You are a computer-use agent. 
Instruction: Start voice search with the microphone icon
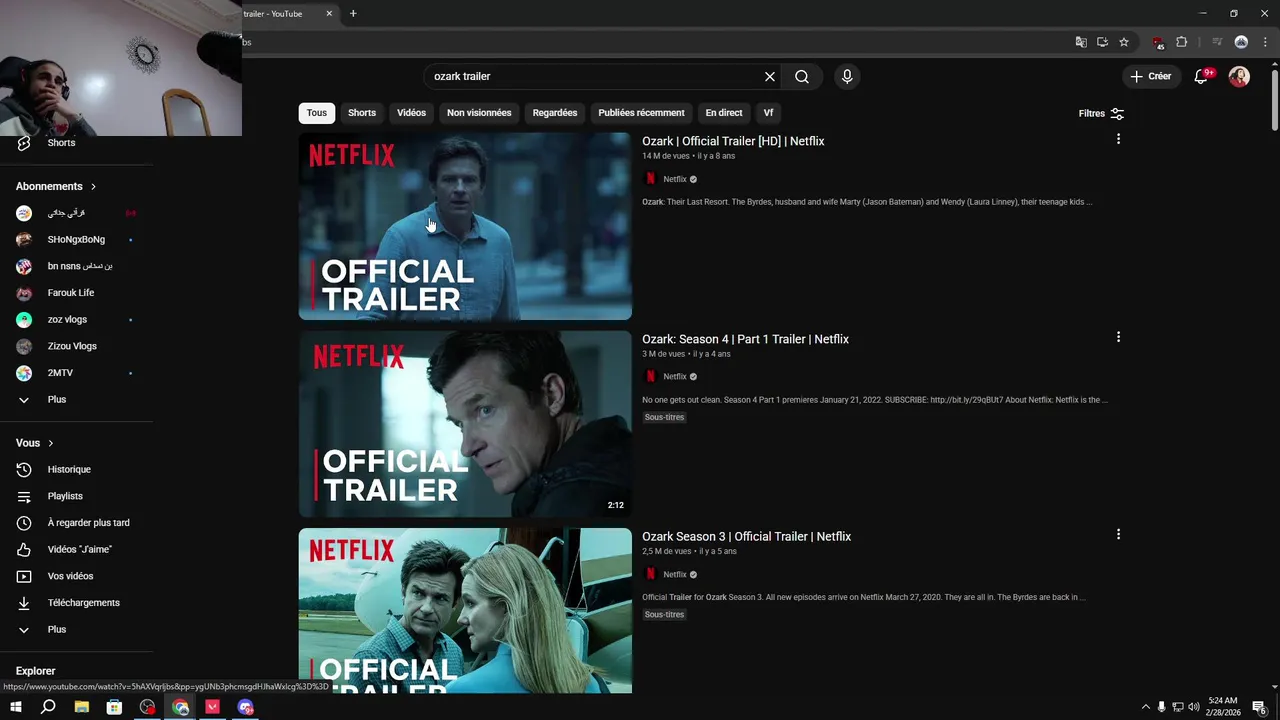tap(847, 76)
